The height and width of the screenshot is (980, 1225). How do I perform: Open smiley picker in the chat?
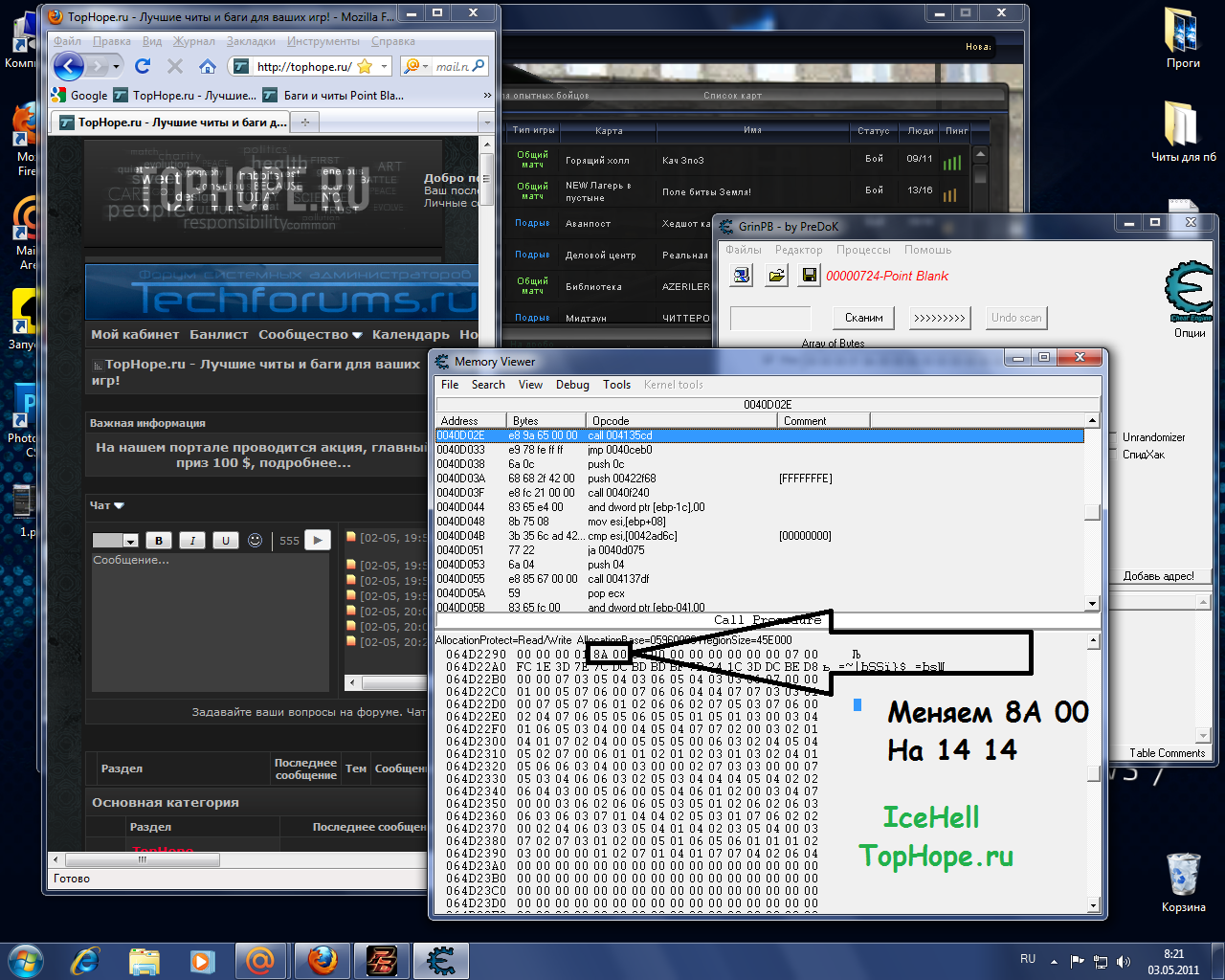[x=255, y=540]
